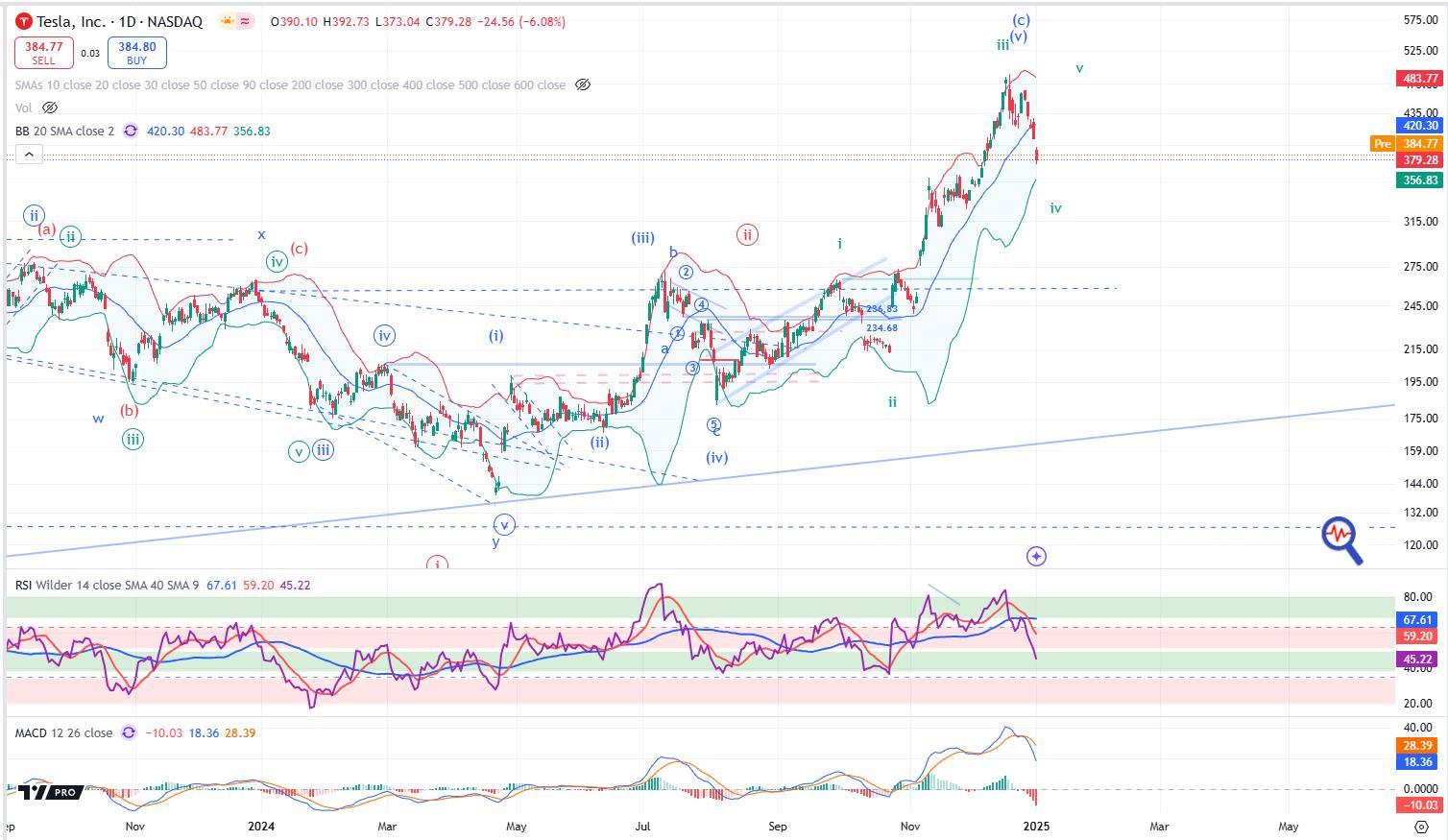1448x840 pixels.
Task: Select the MACD 12 26 close legend
Action: click(x=63, y=732)
